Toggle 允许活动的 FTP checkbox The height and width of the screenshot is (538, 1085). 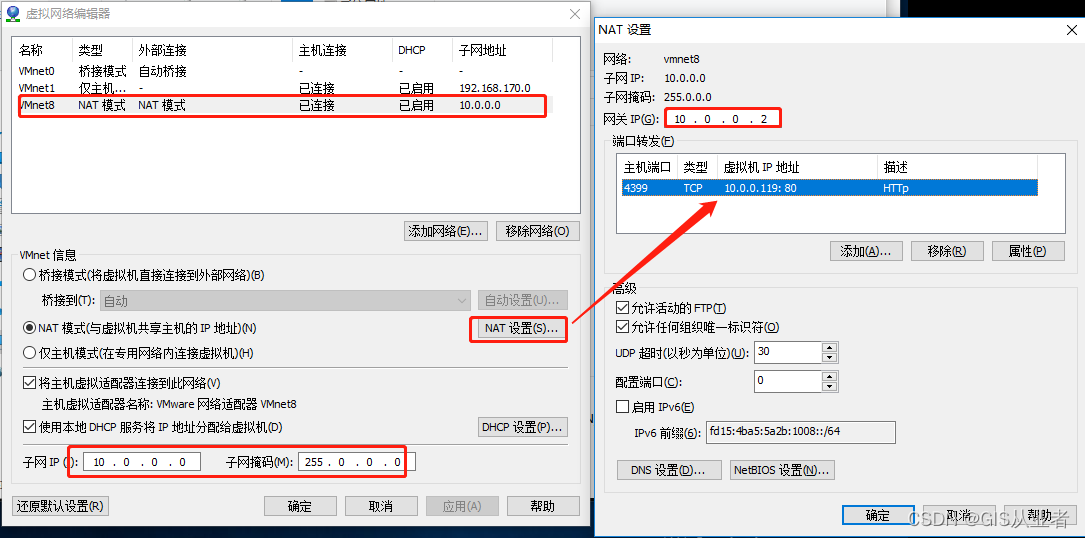click(621, 307)
